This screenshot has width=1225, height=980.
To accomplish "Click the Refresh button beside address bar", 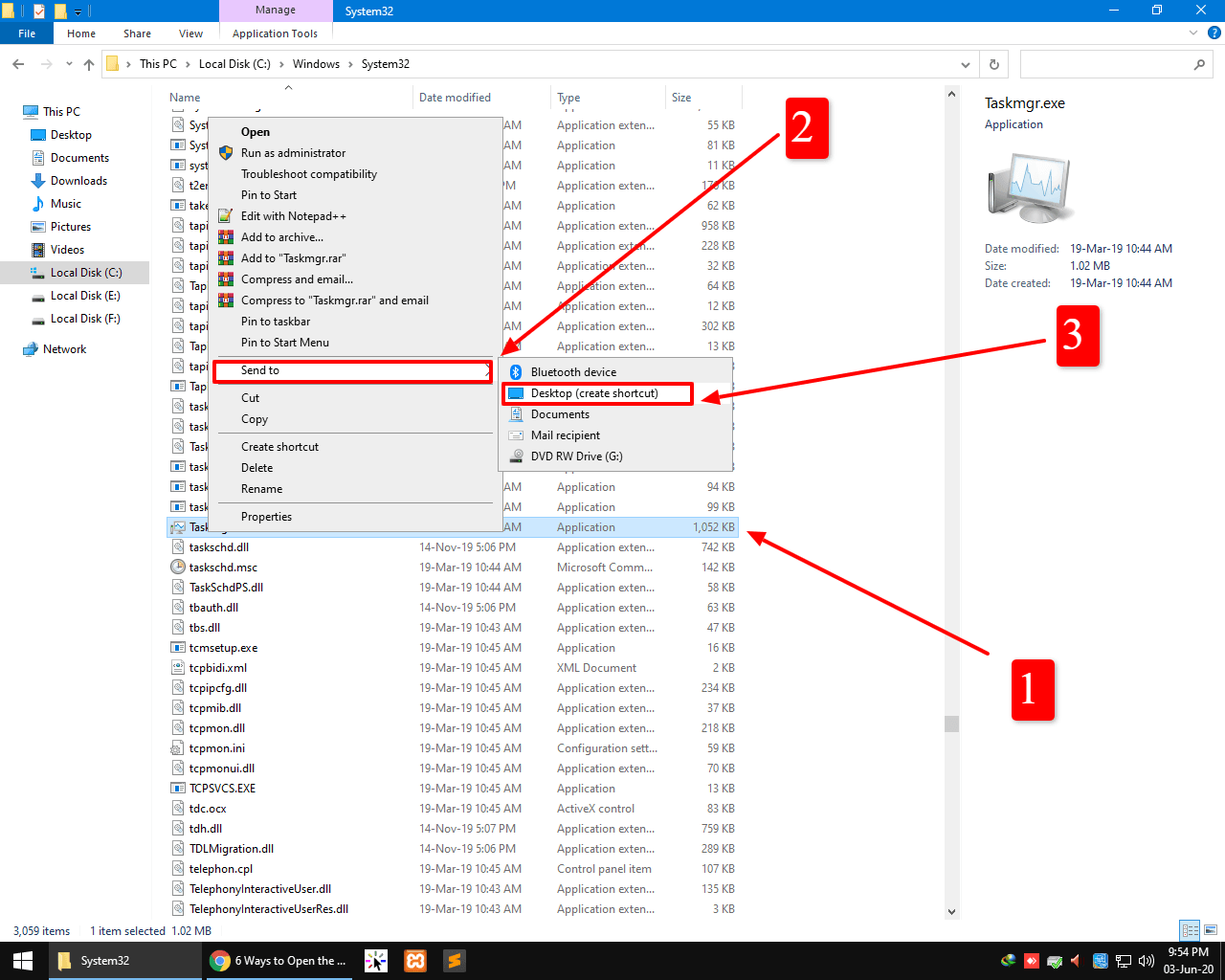I will (x=993, y=64).
